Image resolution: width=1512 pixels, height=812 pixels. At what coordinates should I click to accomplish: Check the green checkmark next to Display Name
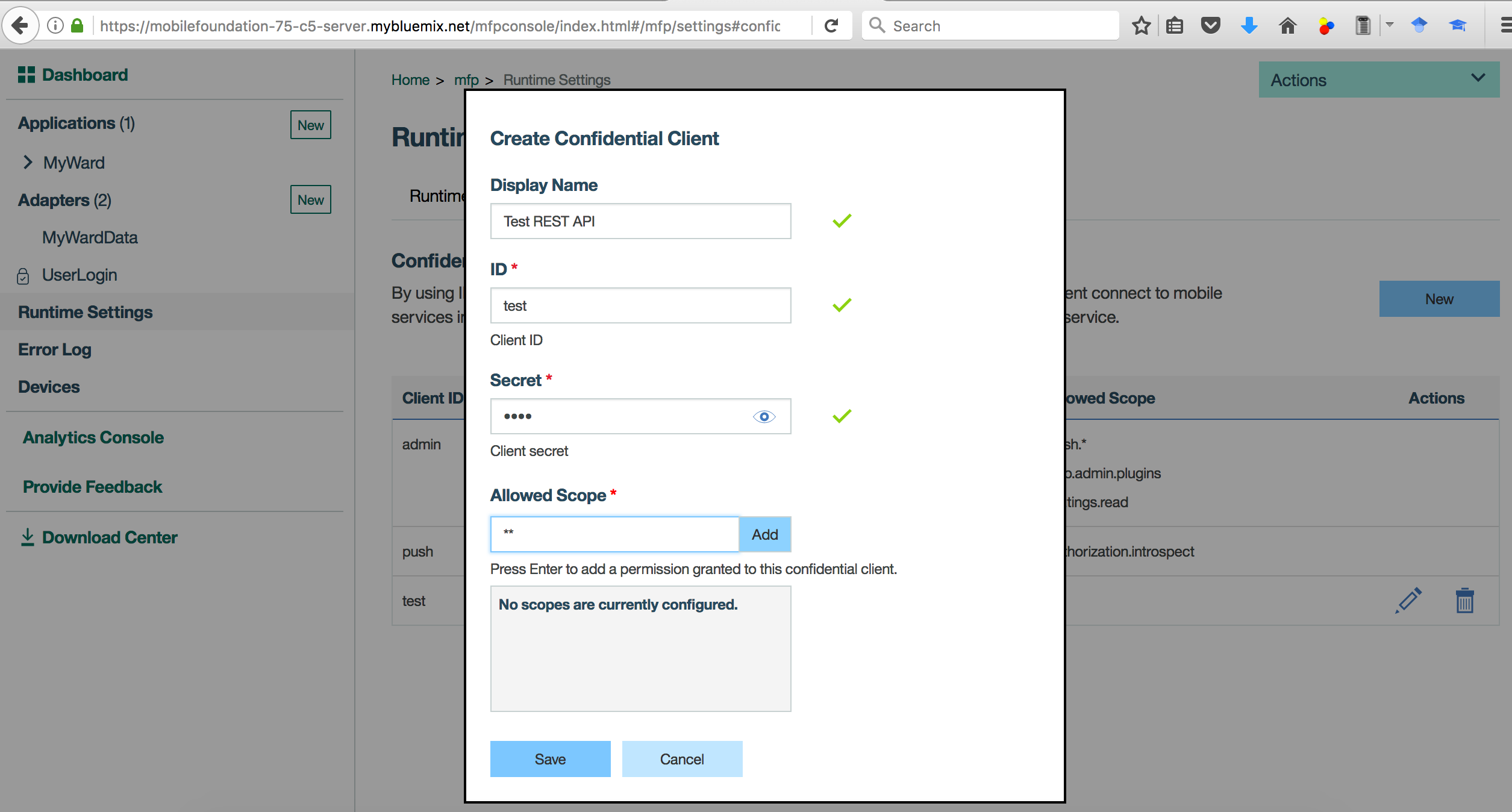tap(840, 222)
